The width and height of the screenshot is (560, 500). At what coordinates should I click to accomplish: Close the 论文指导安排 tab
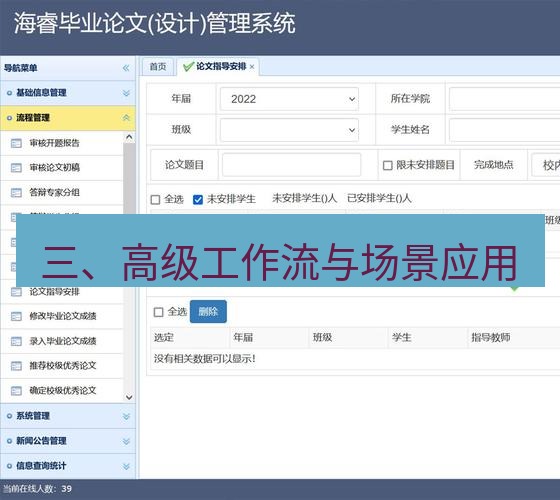coord(252,67)
